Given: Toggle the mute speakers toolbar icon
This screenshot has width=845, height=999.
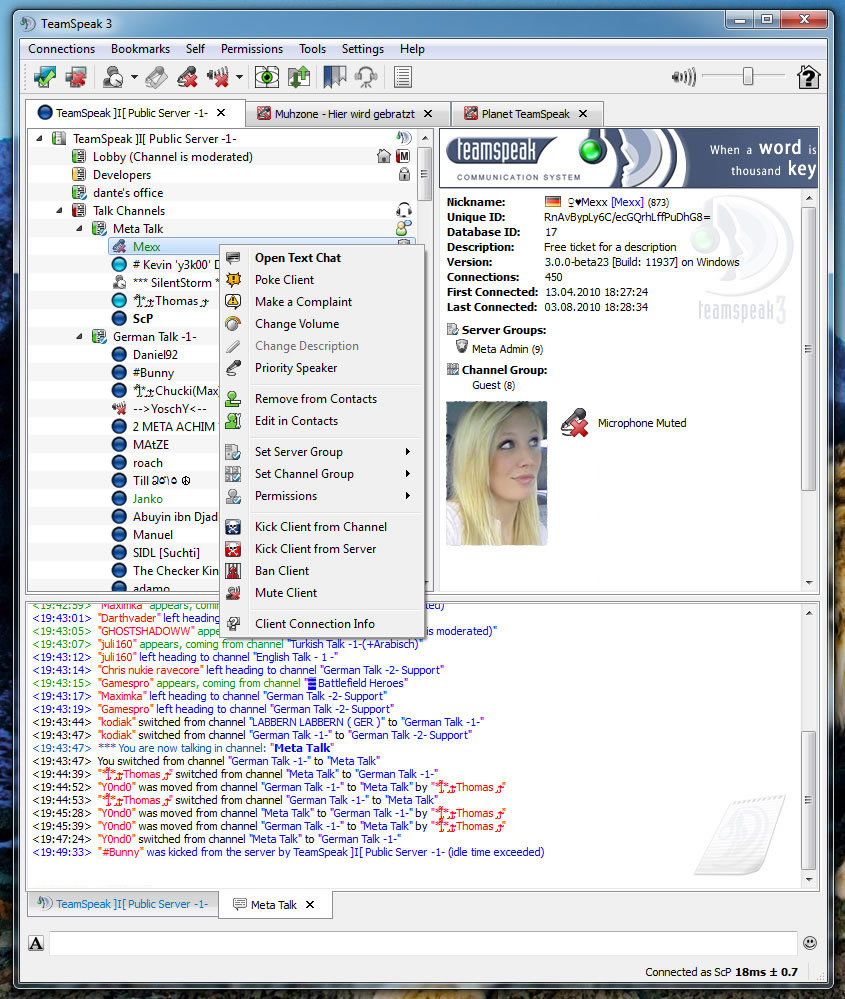Looking at the screenshot, I should 218,77.
